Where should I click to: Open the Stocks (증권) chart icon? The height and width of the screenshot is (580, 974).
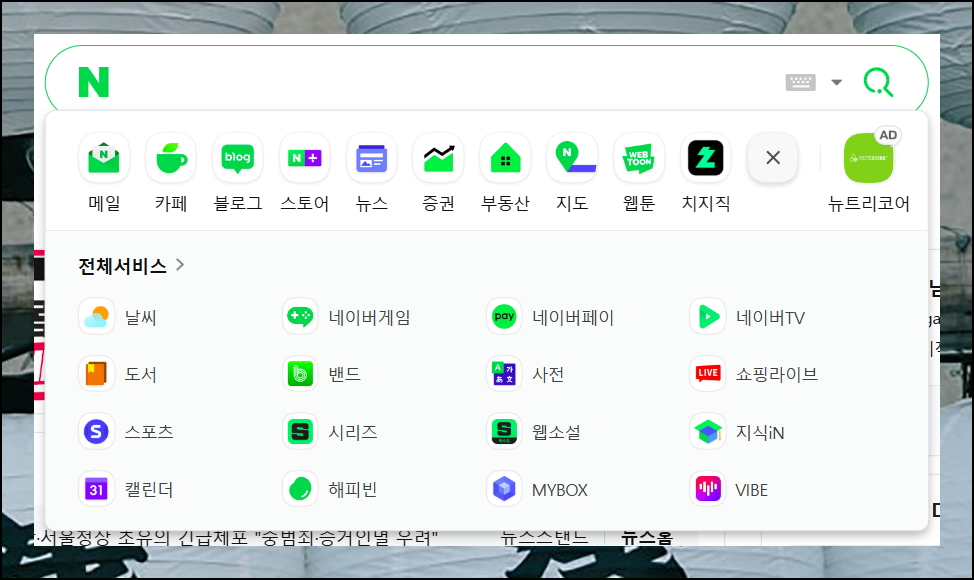click(x=439, y=158)
